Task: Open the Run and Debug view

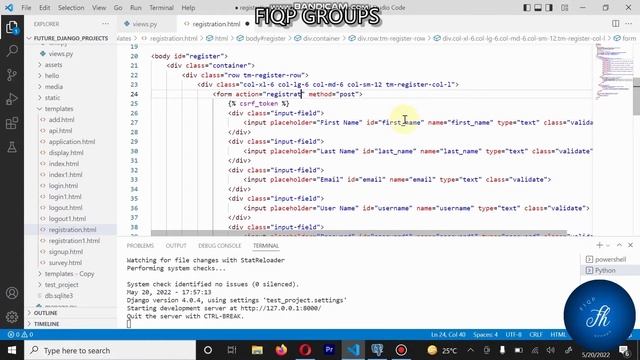Action: (12, 99)
